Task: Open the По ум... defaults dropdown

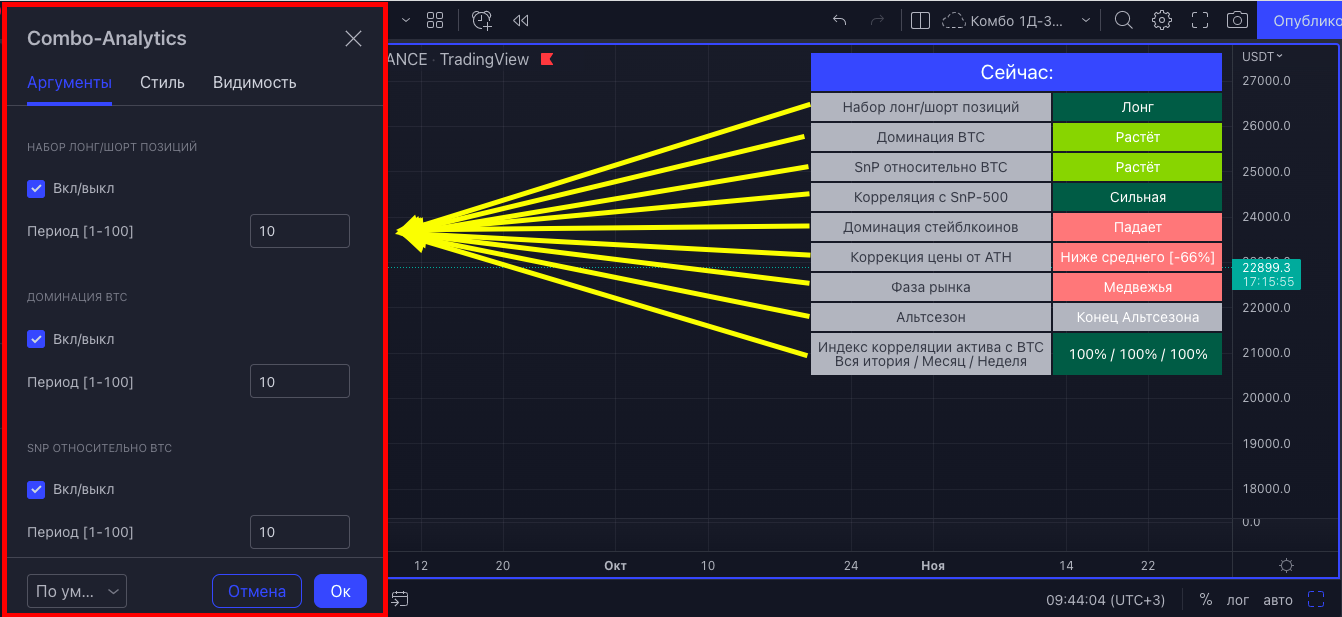Action: (x=77, y=591)
